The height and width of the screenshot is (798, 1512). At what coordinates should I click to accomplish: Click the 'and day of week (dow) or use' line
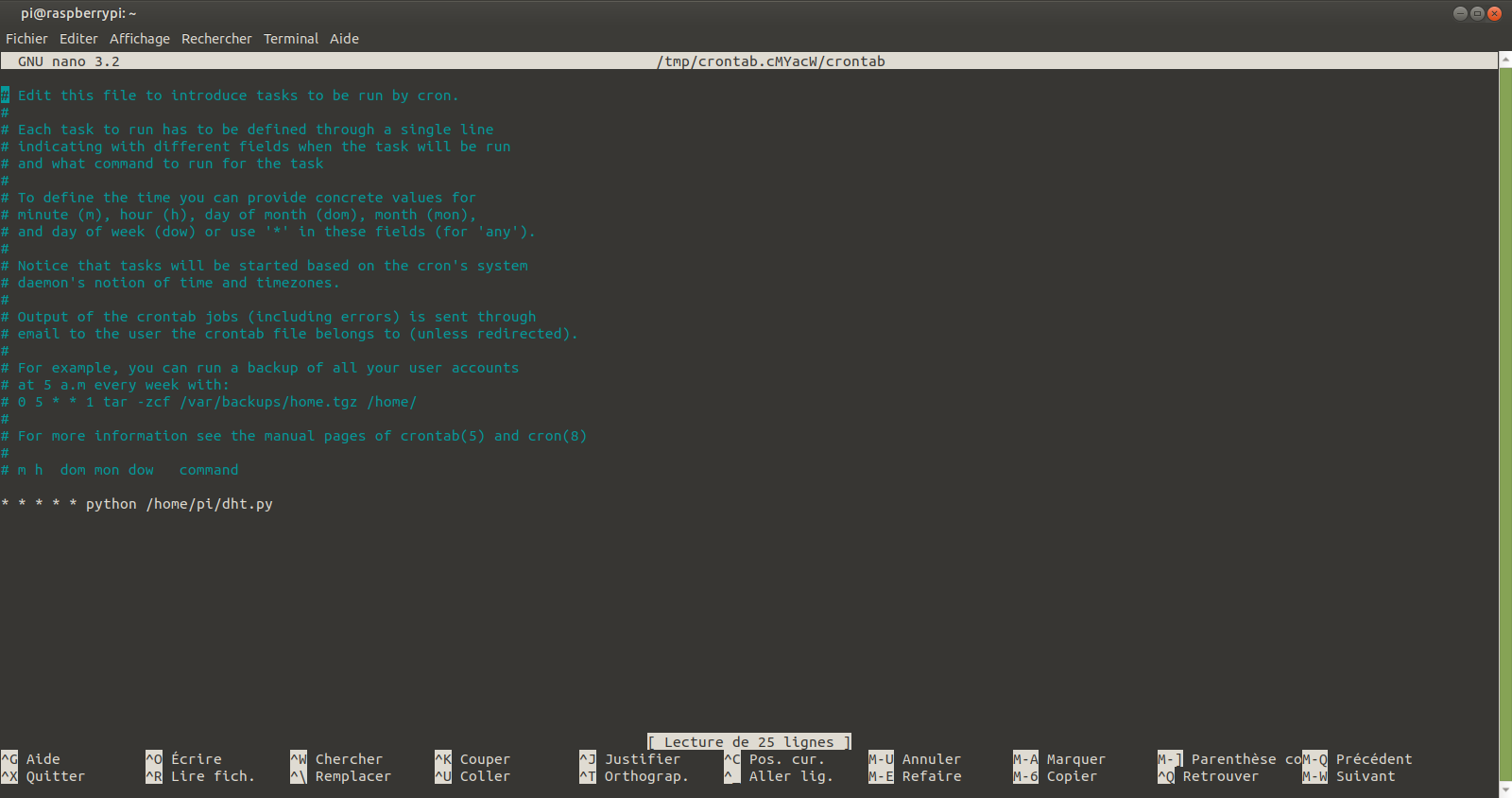click(268, 232)
